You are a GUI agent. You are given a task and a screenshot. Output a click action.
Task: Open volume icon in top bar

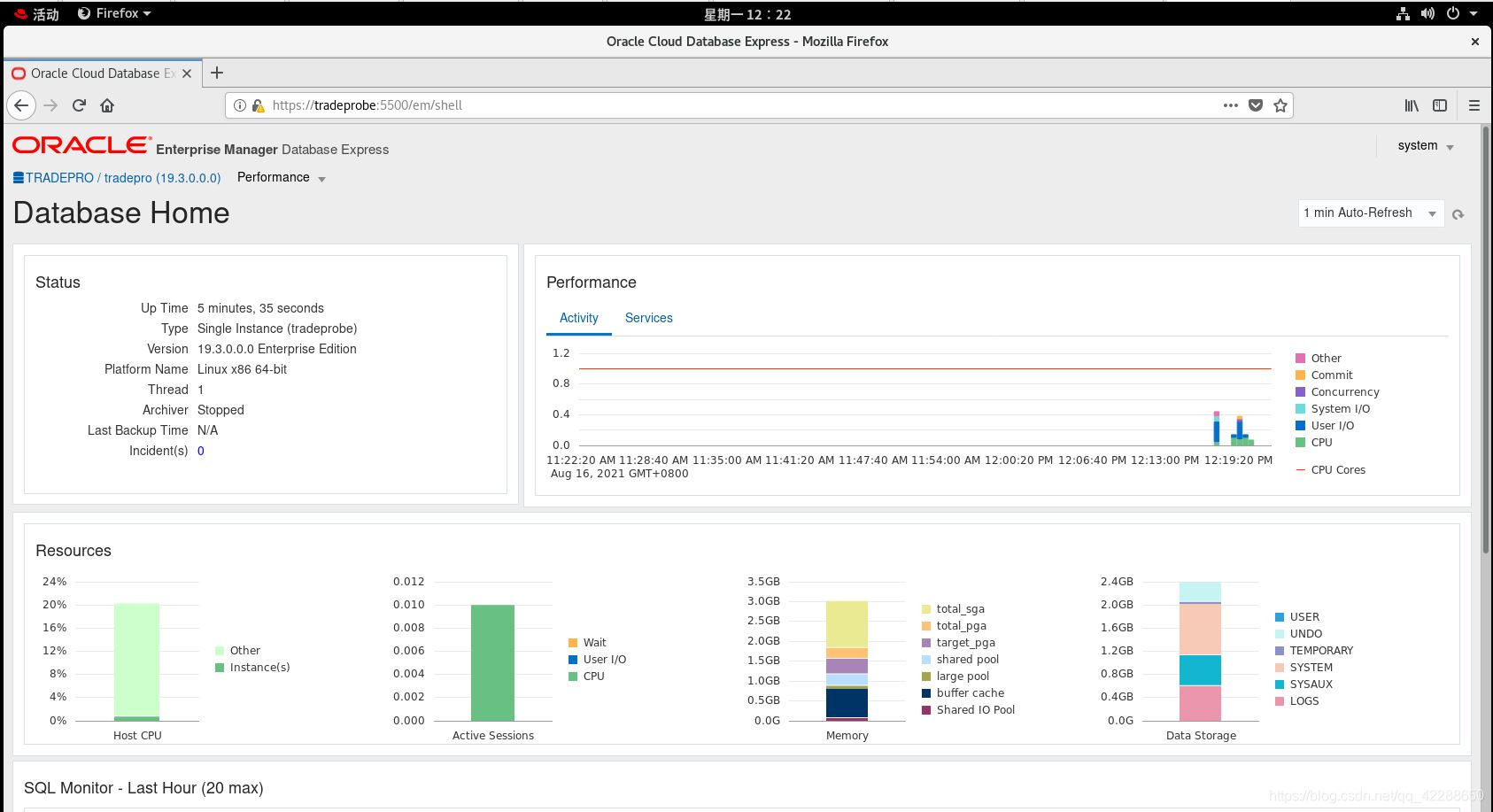pyautogui.click(x=1427, y=13)
